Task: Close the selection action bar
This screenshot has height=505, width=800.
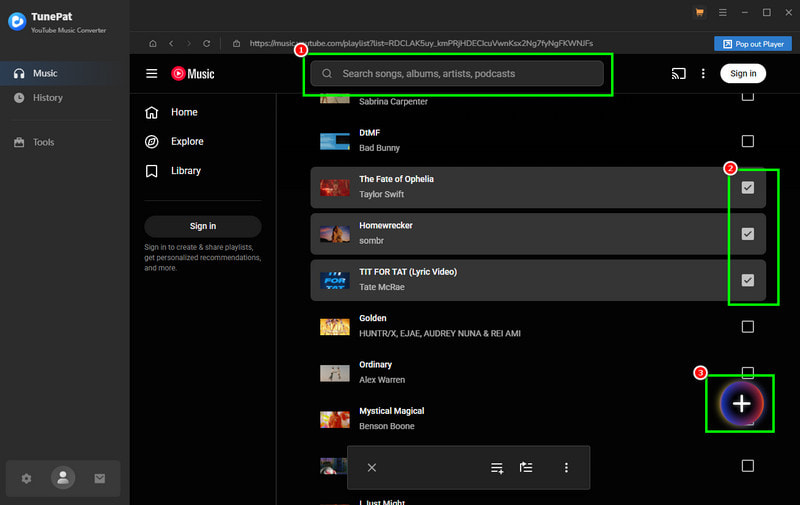Action: pyautogui.click(x=372, y=468)
